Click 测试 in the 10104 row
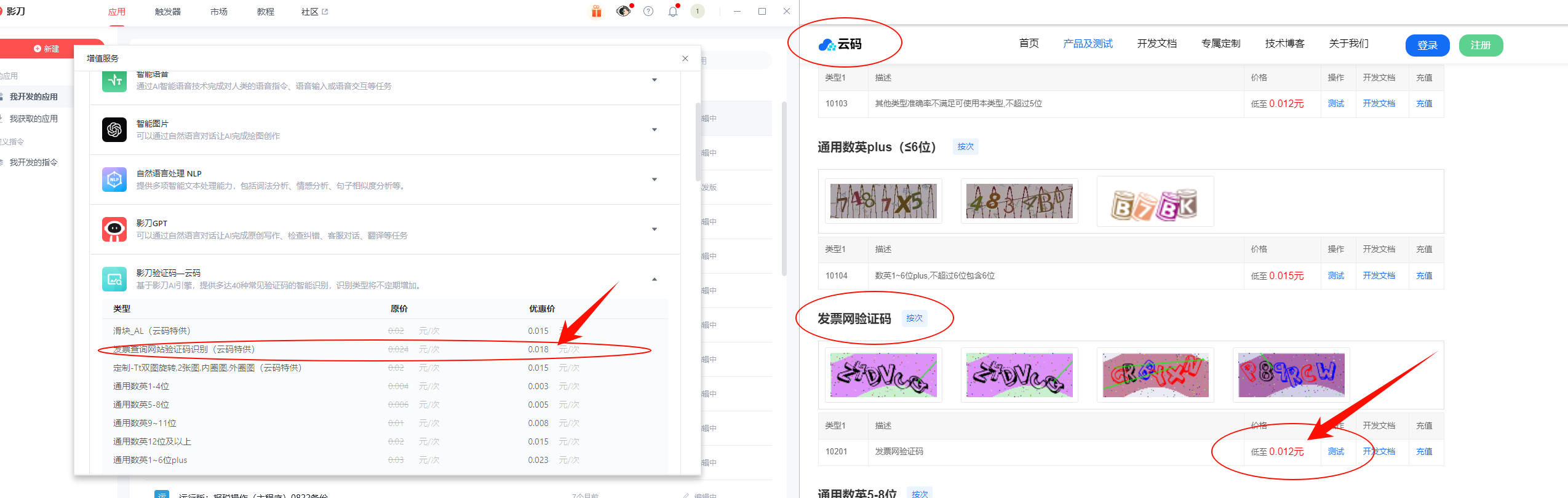 (x=1336, y=276)
